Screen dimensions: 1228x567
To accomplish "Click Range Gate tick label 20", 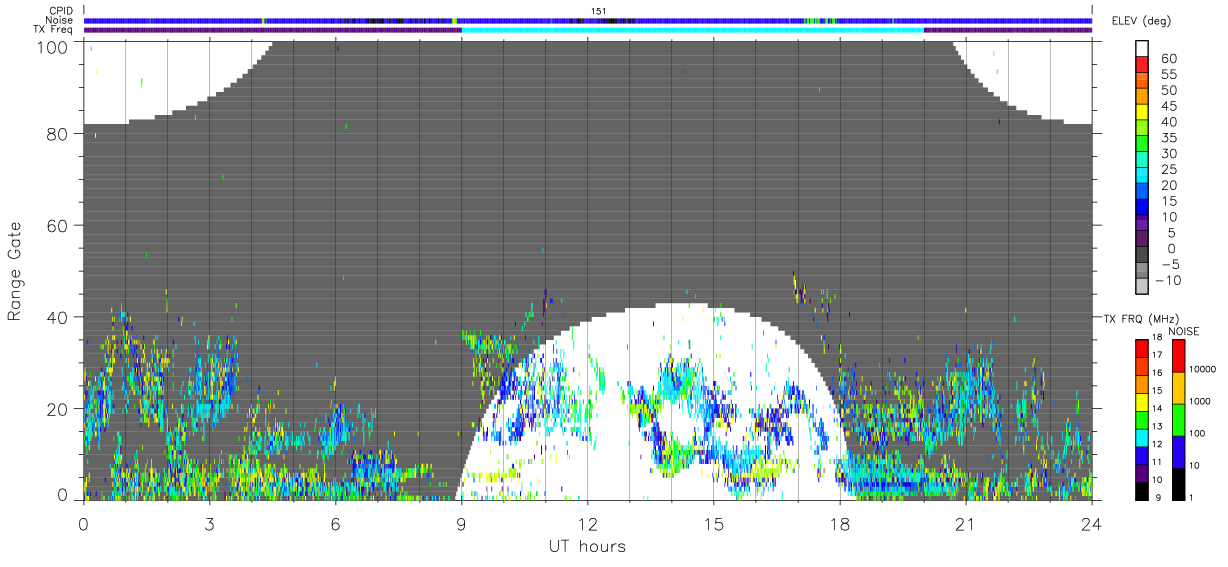I will (60, 409).
